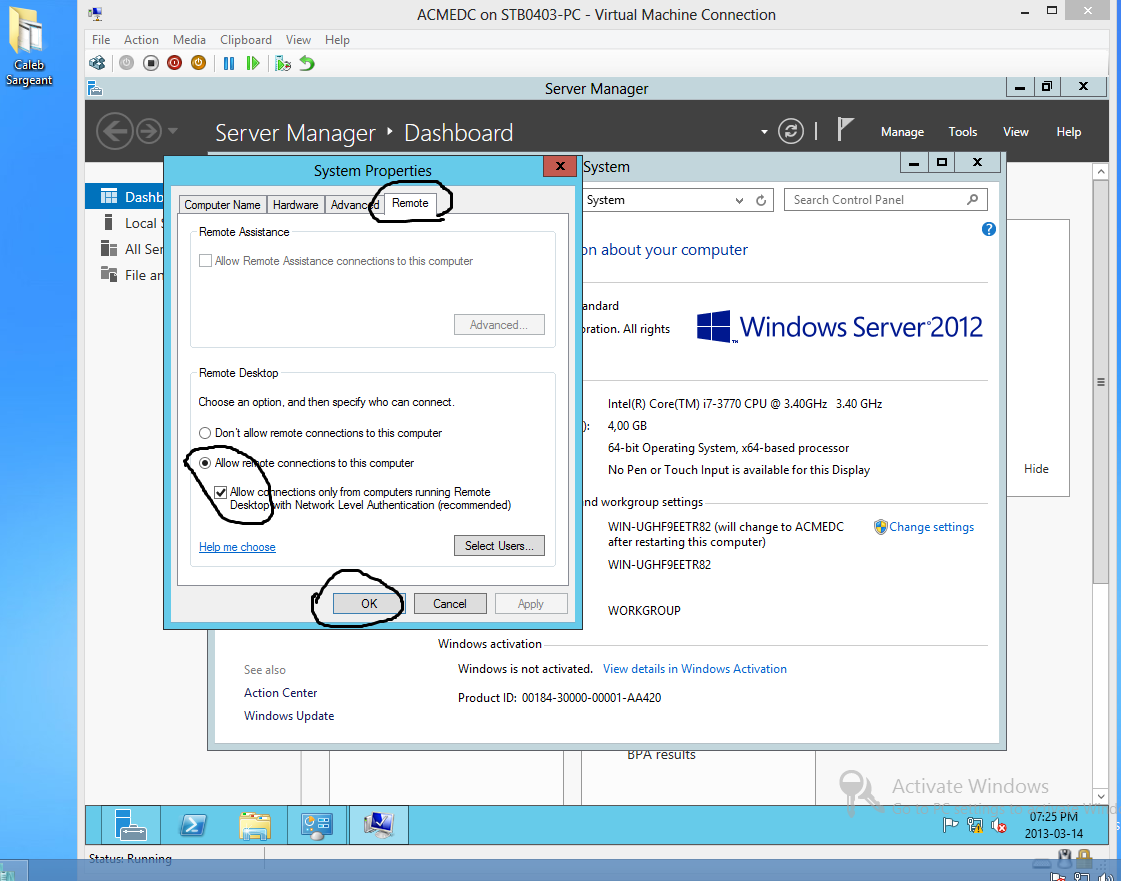Viewport: 1121px width, 881px height.
Task: Select Don't allow remote connections option
Action: 205,433
